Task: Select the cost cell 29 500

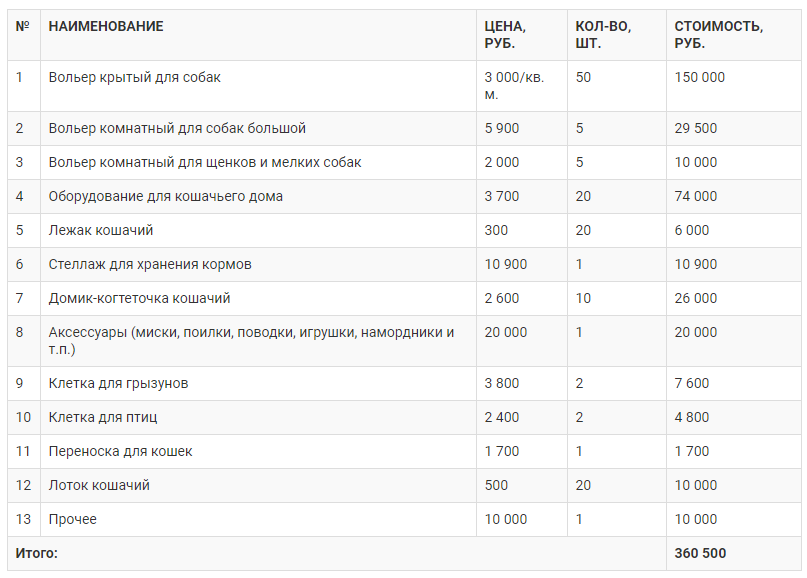Action: click(x=734, y=128)
